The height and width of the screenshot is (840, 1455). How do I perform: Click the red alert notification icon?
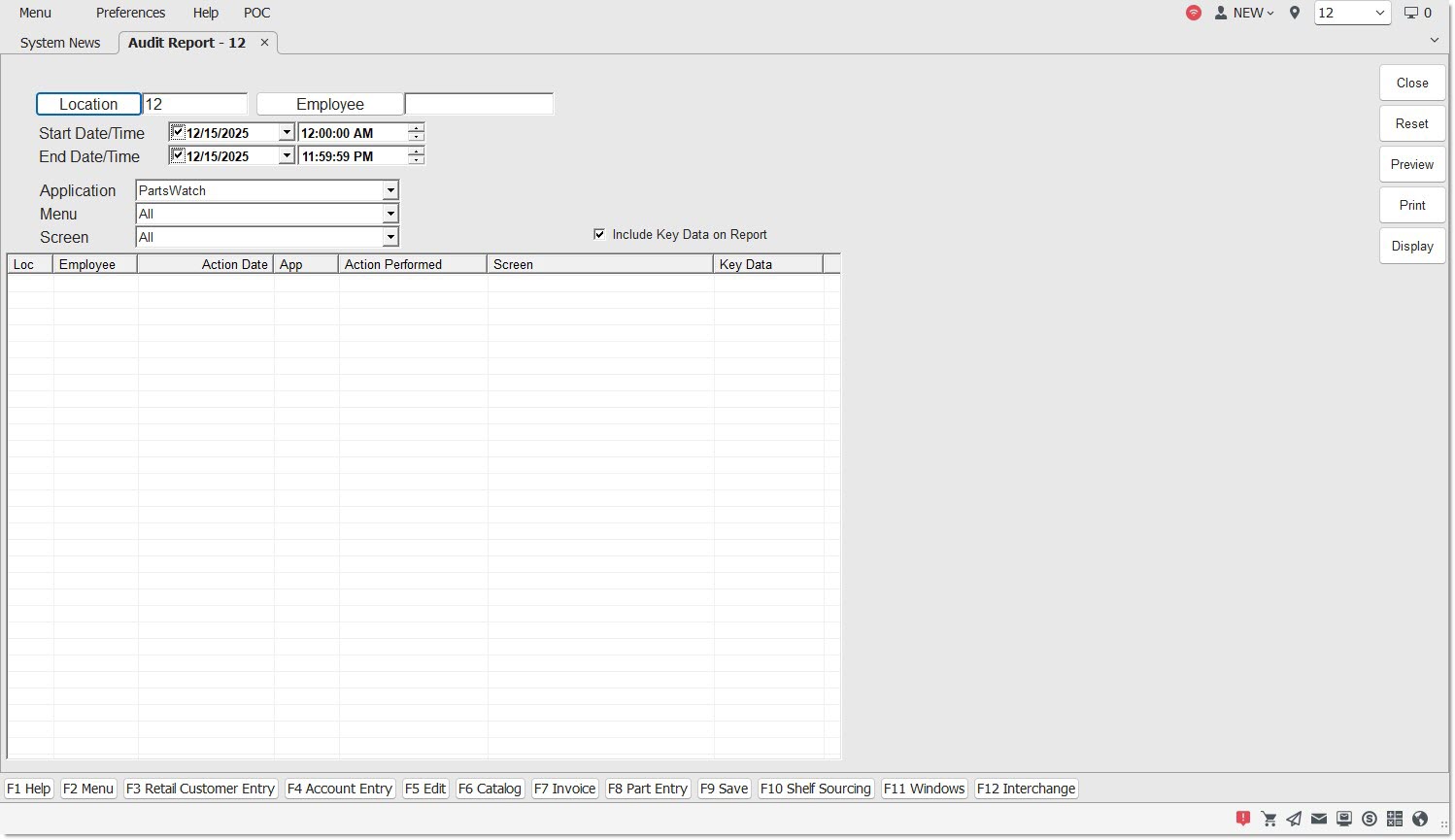coord(1243,819)
